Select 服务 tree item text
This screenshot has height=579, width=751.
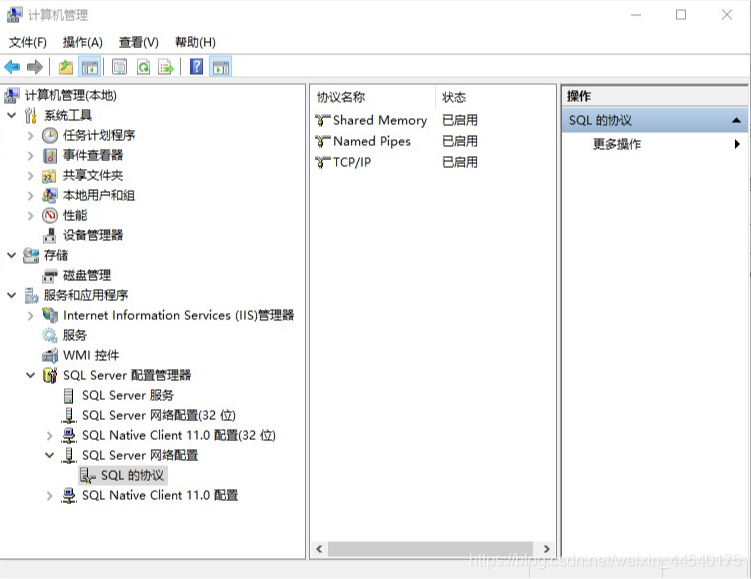75,335
